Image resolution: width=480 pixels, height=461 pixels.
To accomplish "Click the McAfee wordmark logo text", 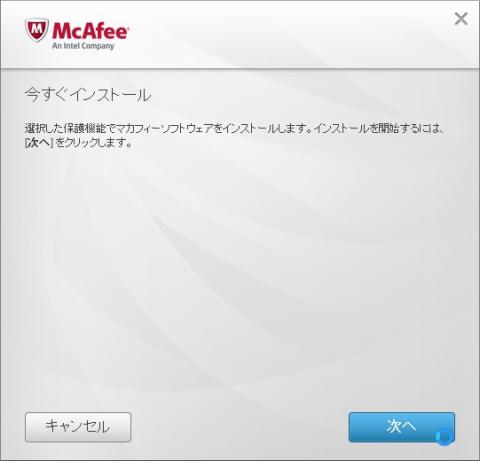I will 90,31.
